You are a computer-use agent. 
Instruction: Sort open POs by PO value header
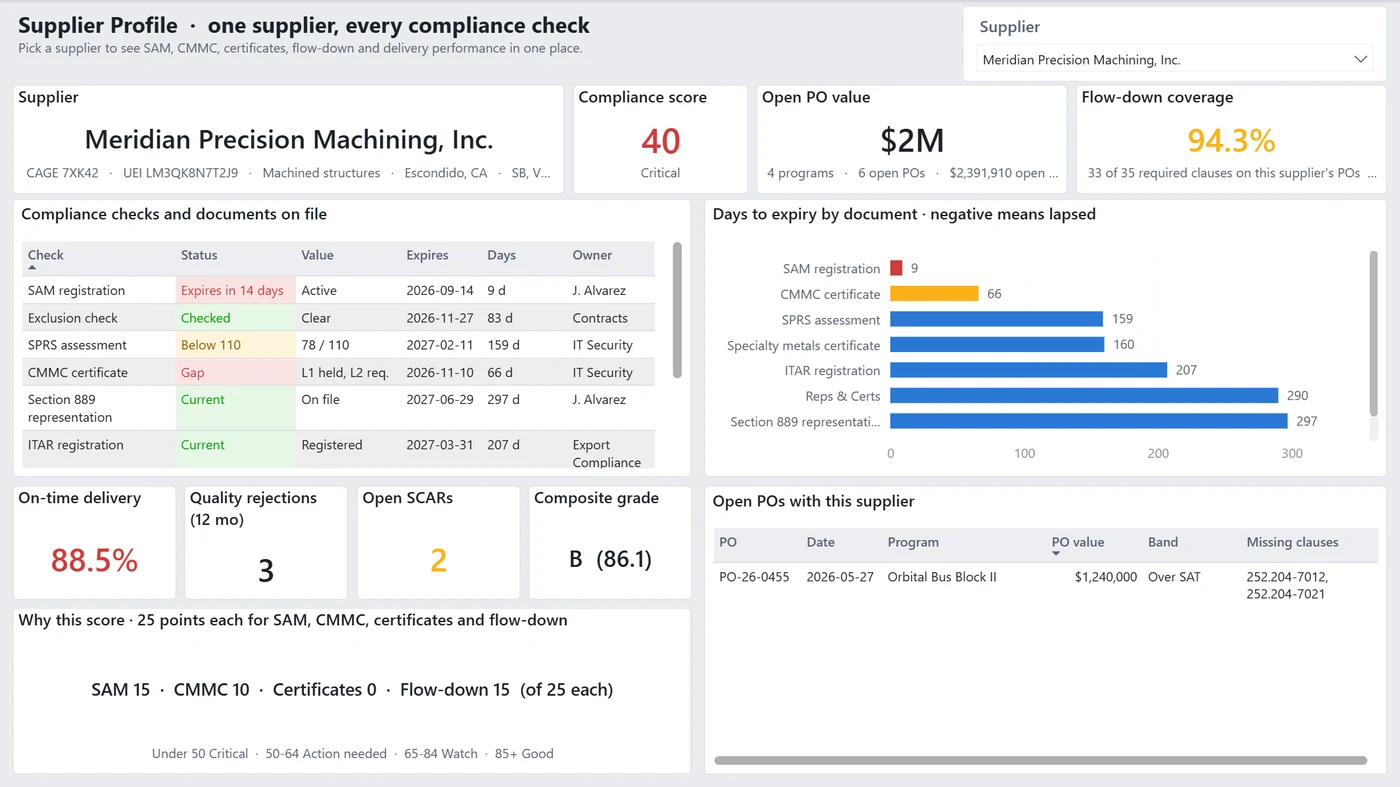(x=1078, y=542)
